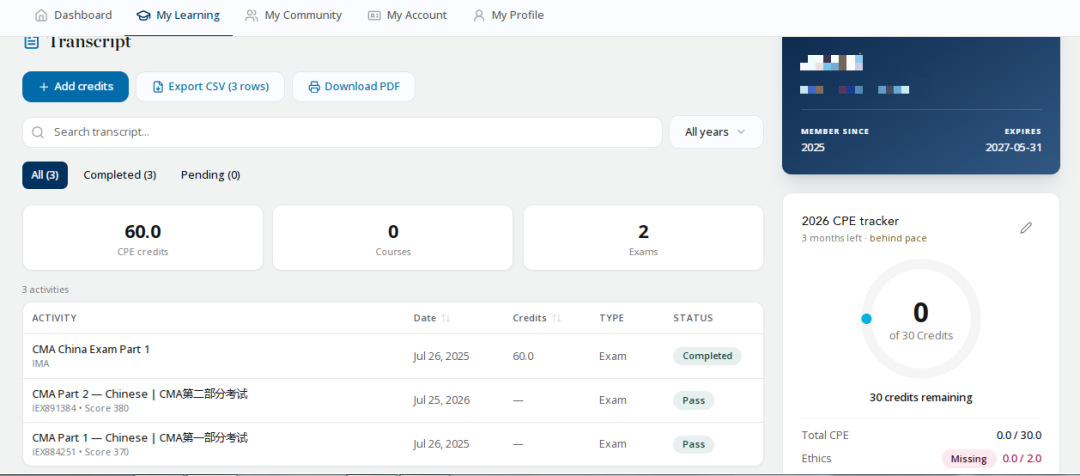Screen dimensions: 1080x476
Task: Click the Completed status badge
Action: tap(707, 356)
